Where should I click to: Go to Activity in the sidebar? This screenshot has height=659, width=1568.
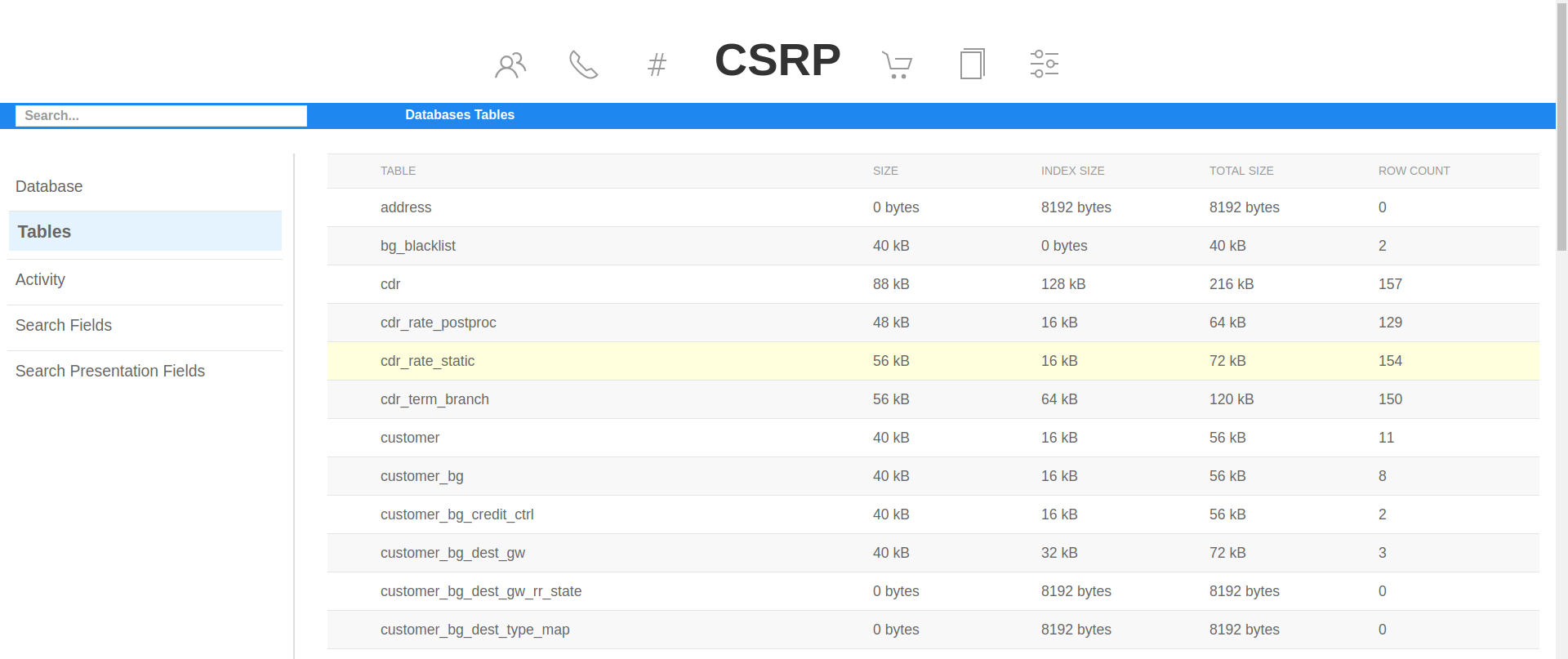40,279
